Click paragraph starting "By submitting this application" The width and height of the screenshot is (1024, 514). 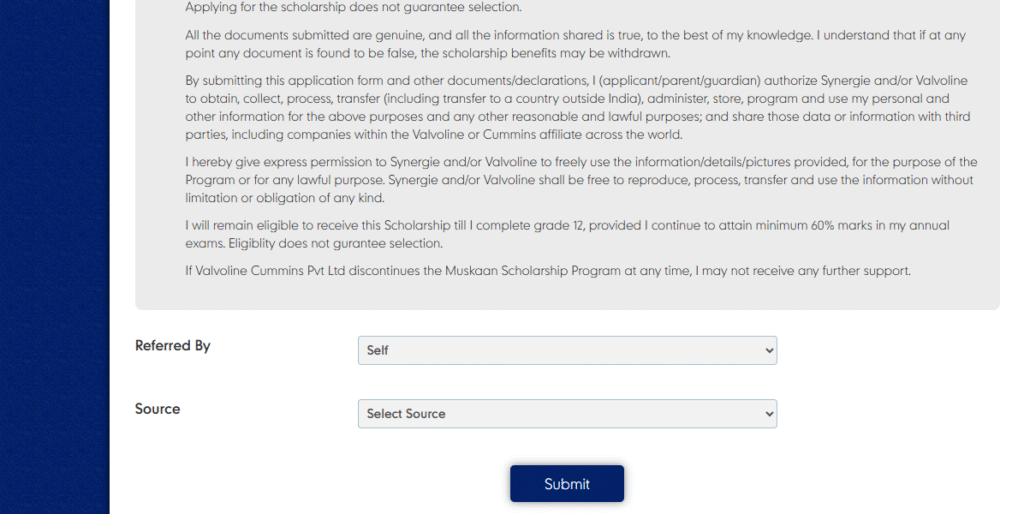tap(575, 107)
